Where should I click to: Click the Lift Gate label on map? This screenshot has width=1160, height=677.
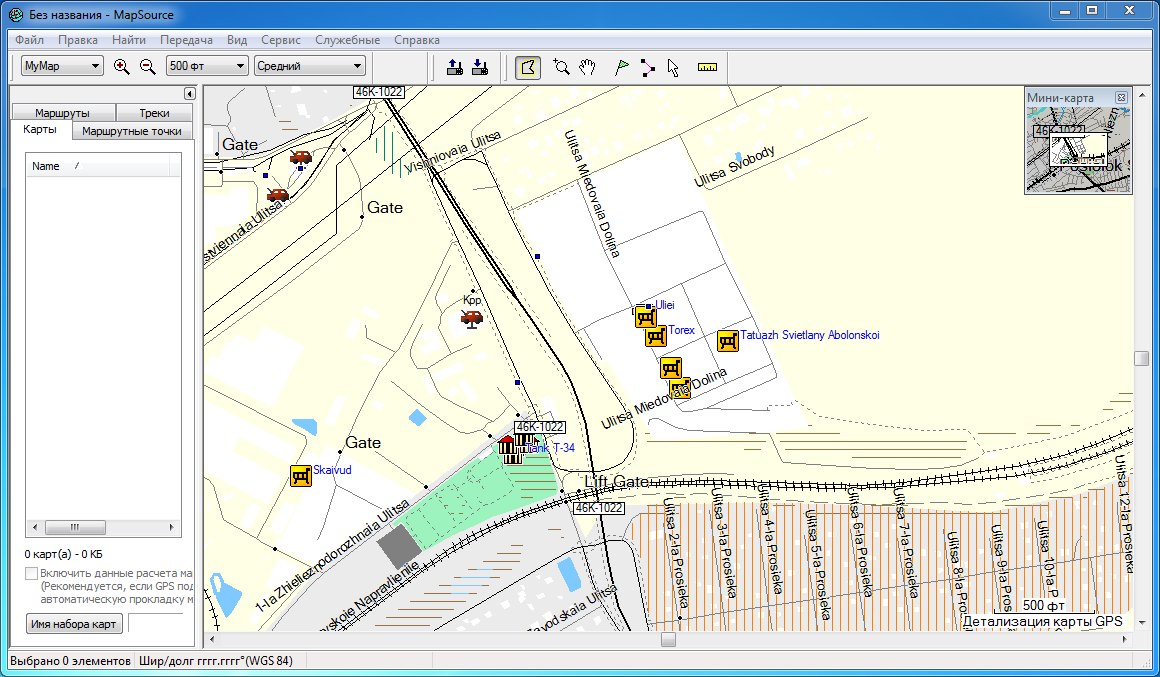(x=616, y=482)
